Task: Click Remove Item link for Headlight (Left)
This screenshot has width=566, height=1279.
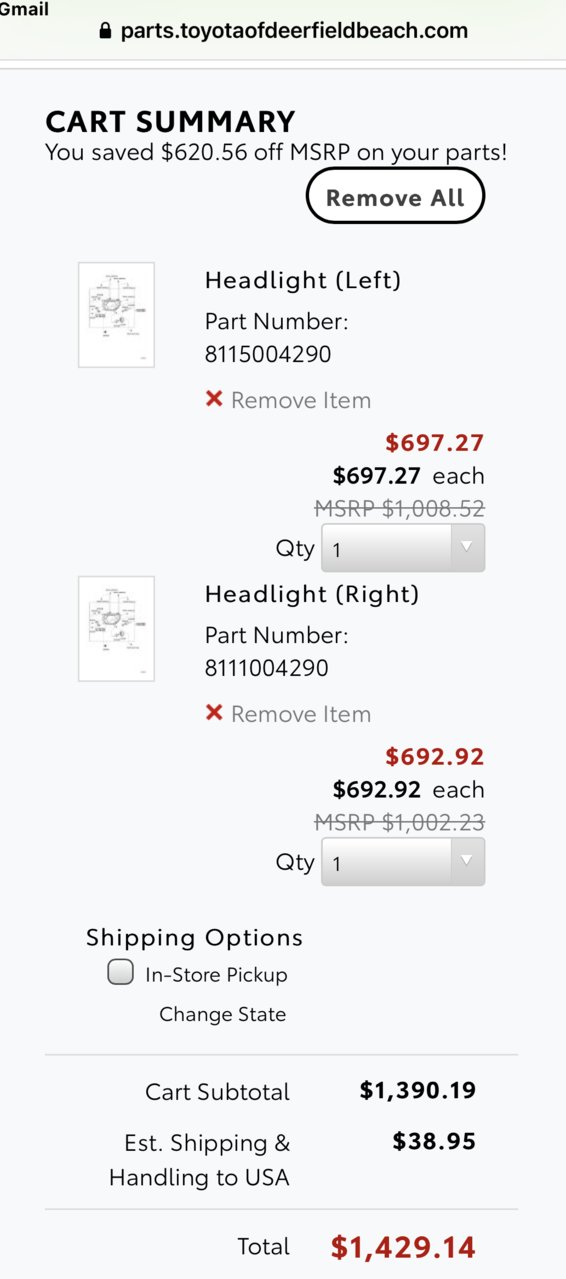Action: tap(301, 400)
